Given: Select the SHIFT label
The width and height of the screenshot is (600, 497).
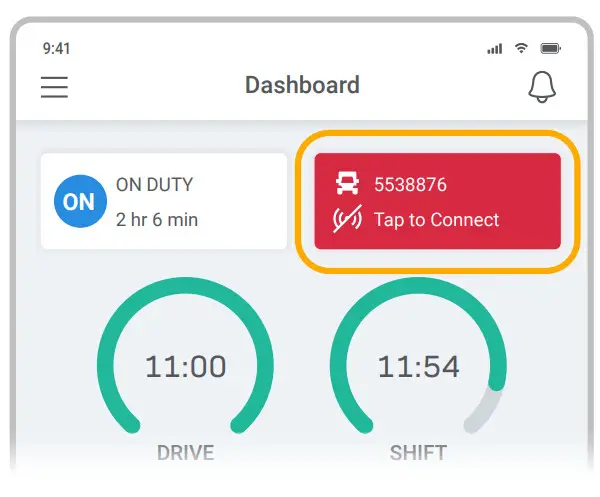Looking at the screenshot, I should pos(418,453).
